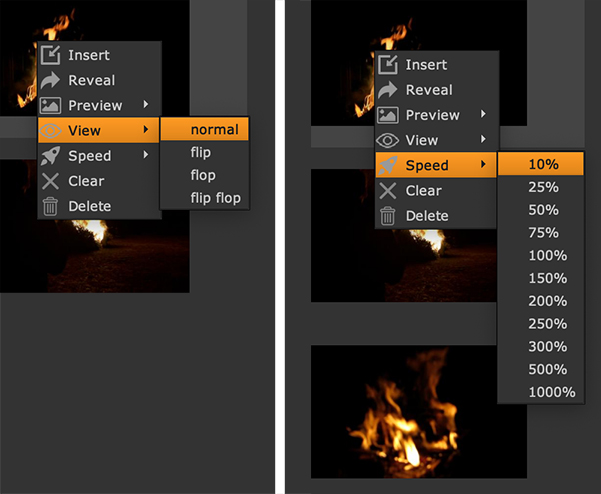Select the 100% speed option
Image resolution: width=601 pixels, height=494 pixels.
tap(545, 256)
